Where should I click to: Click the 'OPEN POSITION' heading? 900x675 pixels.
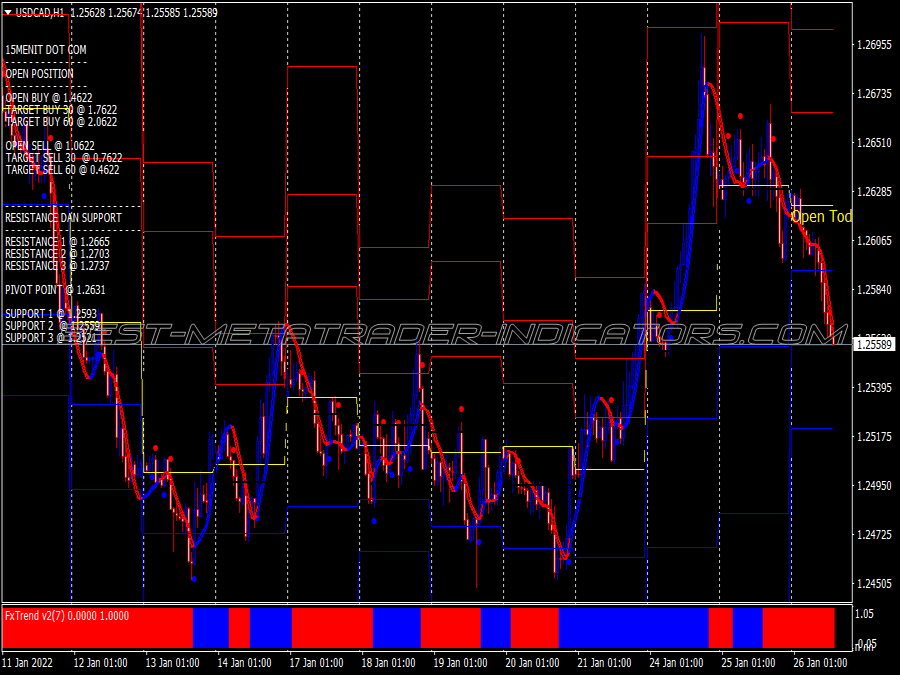tap(40, 74)
